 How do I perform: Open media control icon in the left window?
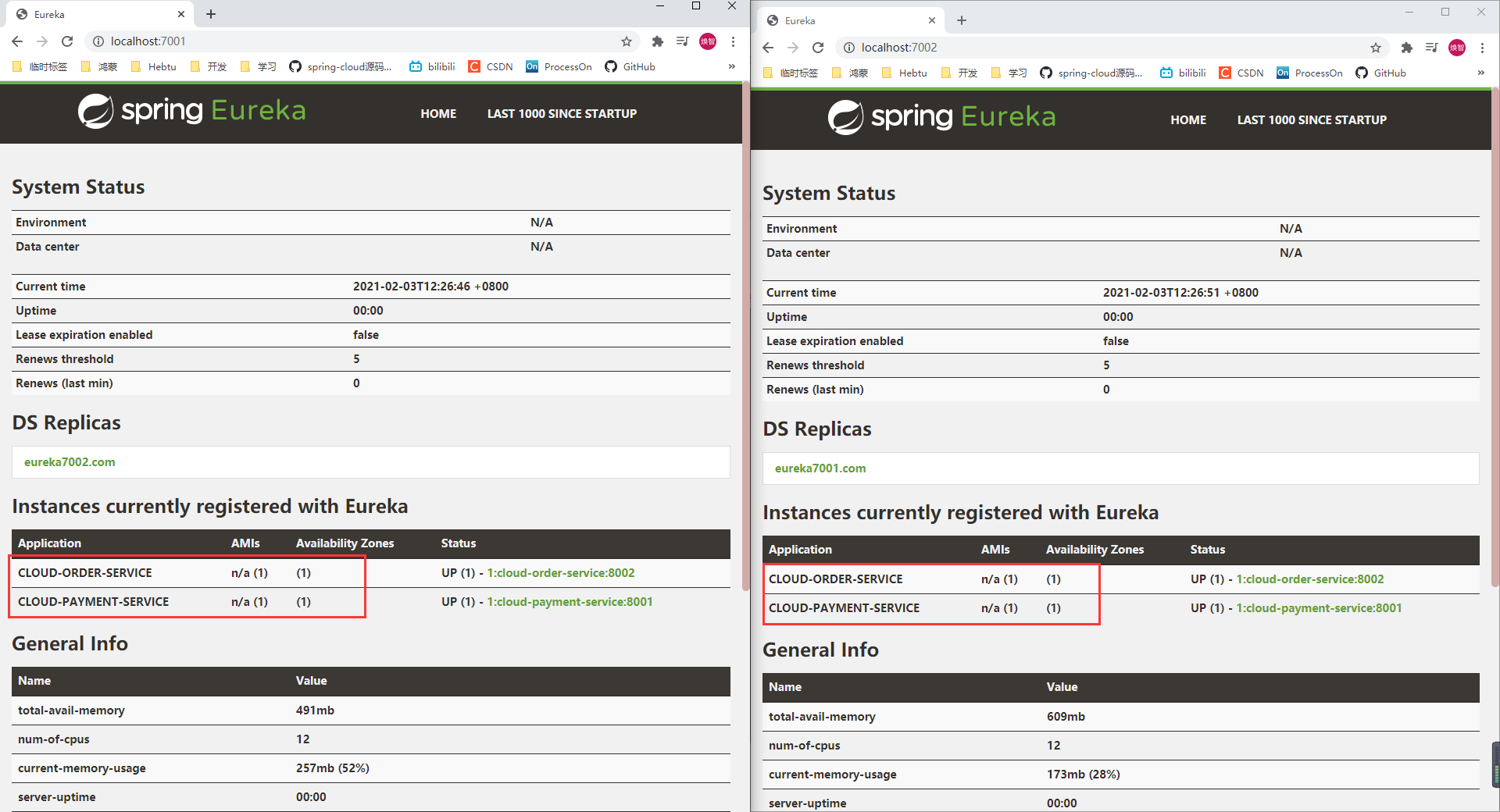coord(682,41)
